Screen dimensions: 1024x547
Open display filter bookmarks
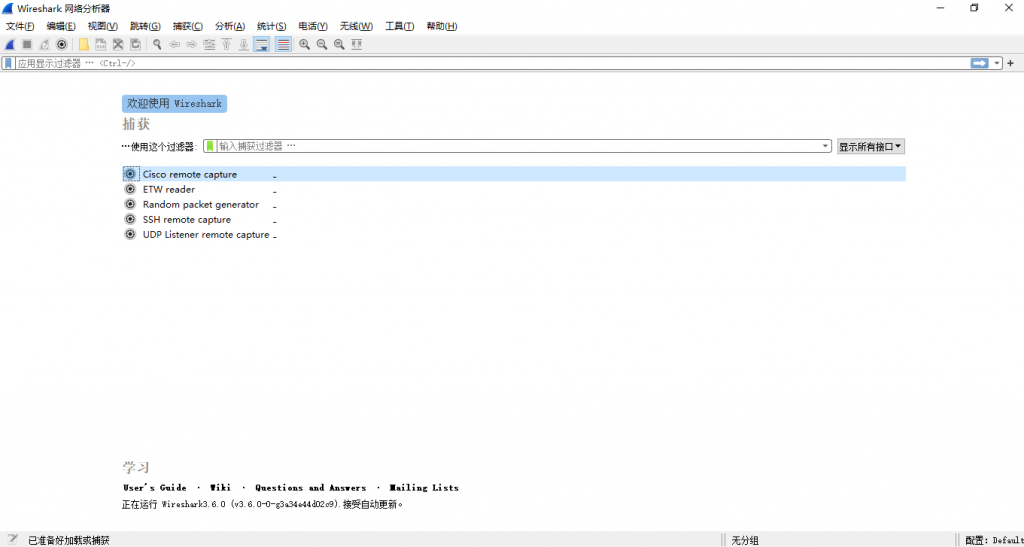coord(8,63)
